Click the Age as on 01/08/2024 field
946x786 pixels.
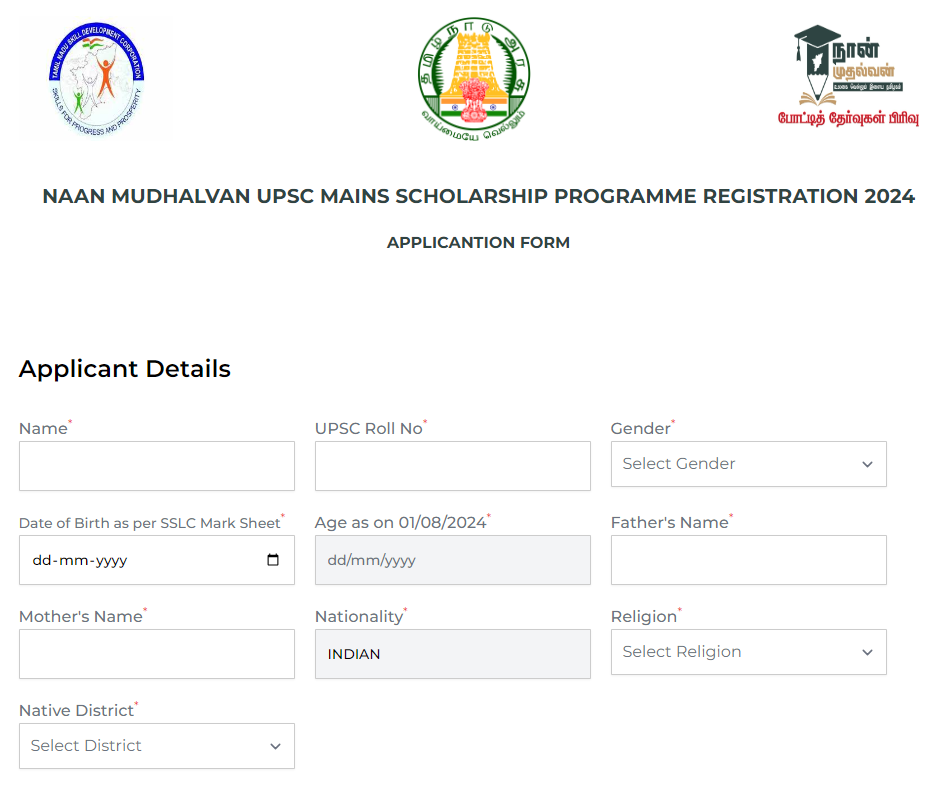point(452,560)
